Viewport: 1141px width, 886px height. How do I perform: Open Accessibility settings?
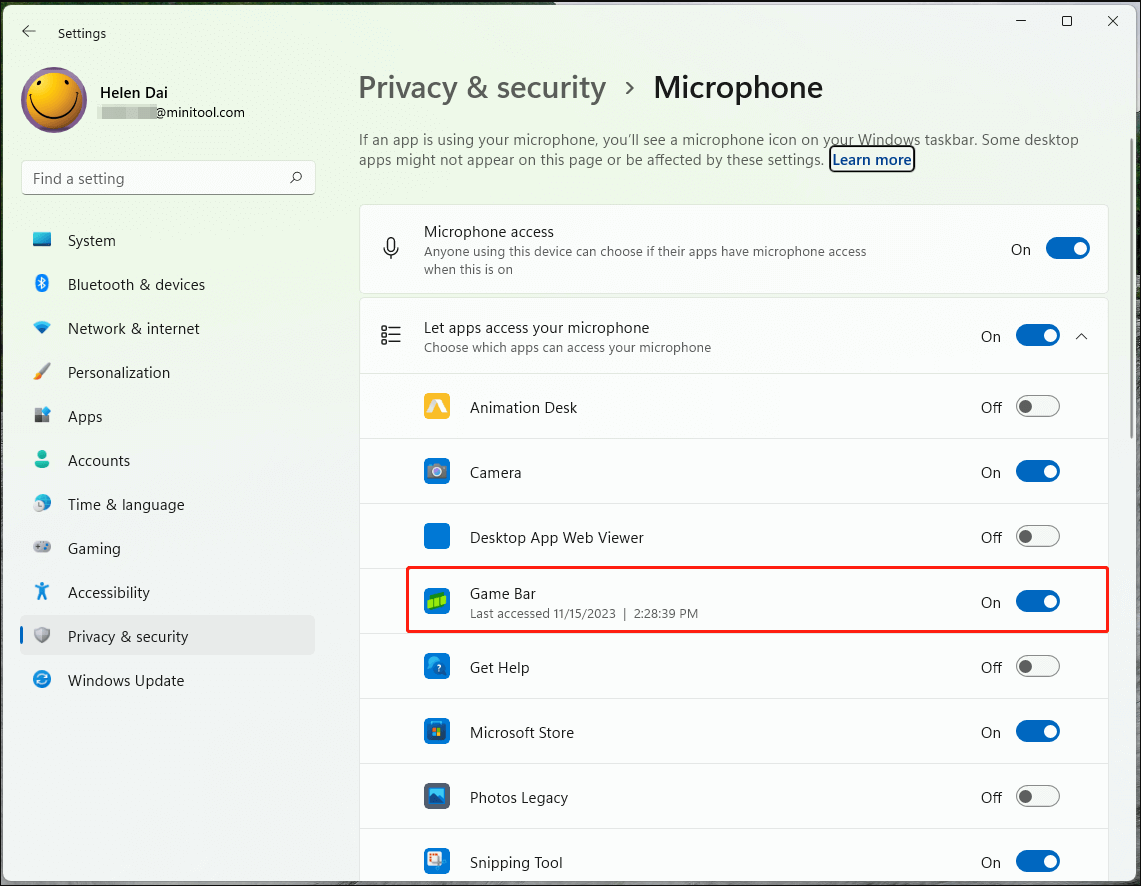[42, 592]
